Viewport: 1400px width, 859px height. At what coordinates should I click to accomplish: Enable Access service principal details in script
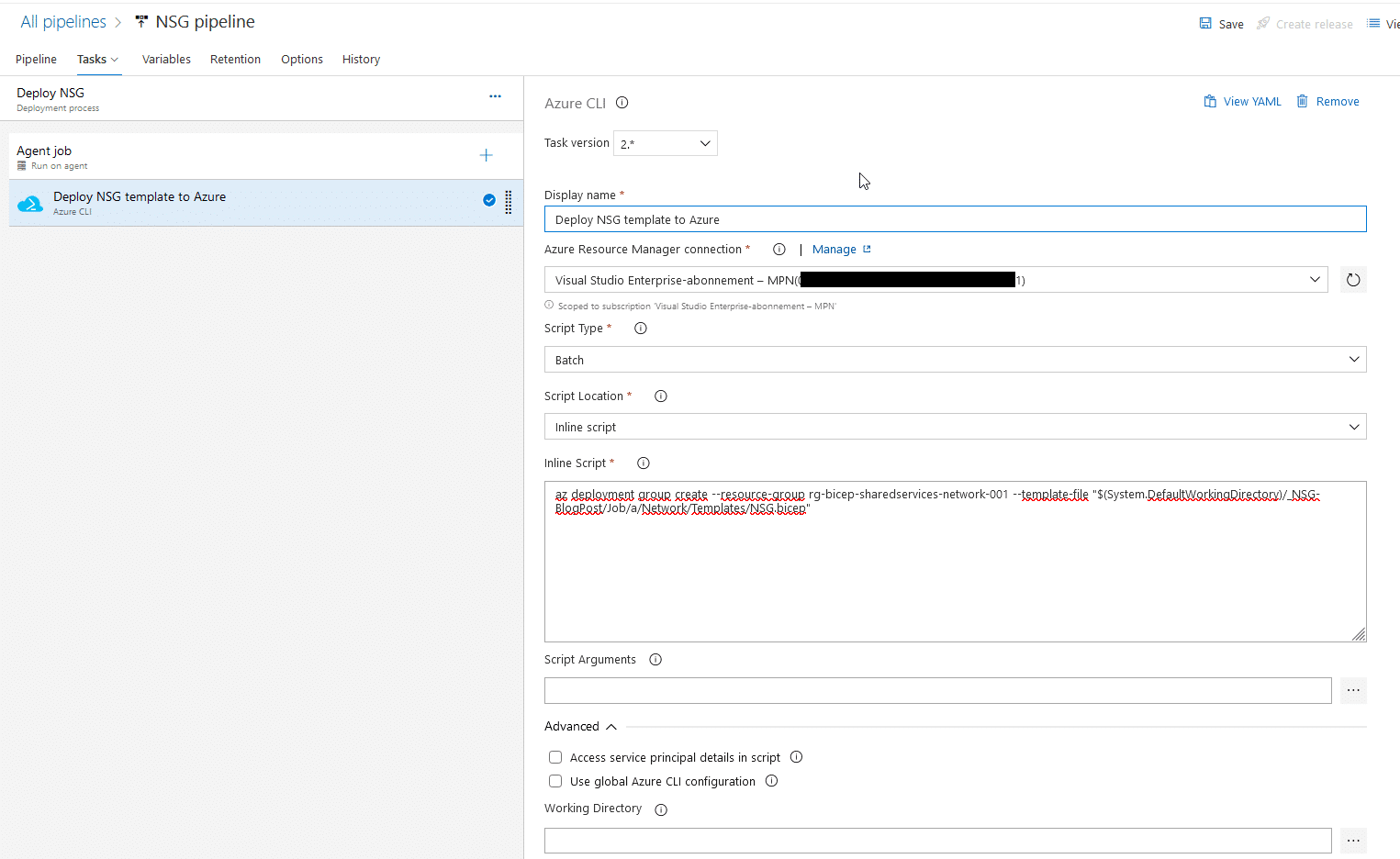555,757
